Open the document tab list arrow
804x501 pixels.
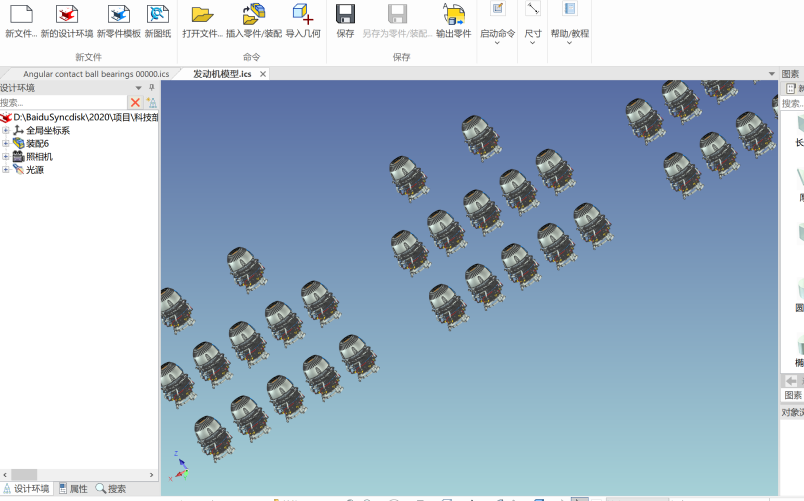tap(771, 74)
